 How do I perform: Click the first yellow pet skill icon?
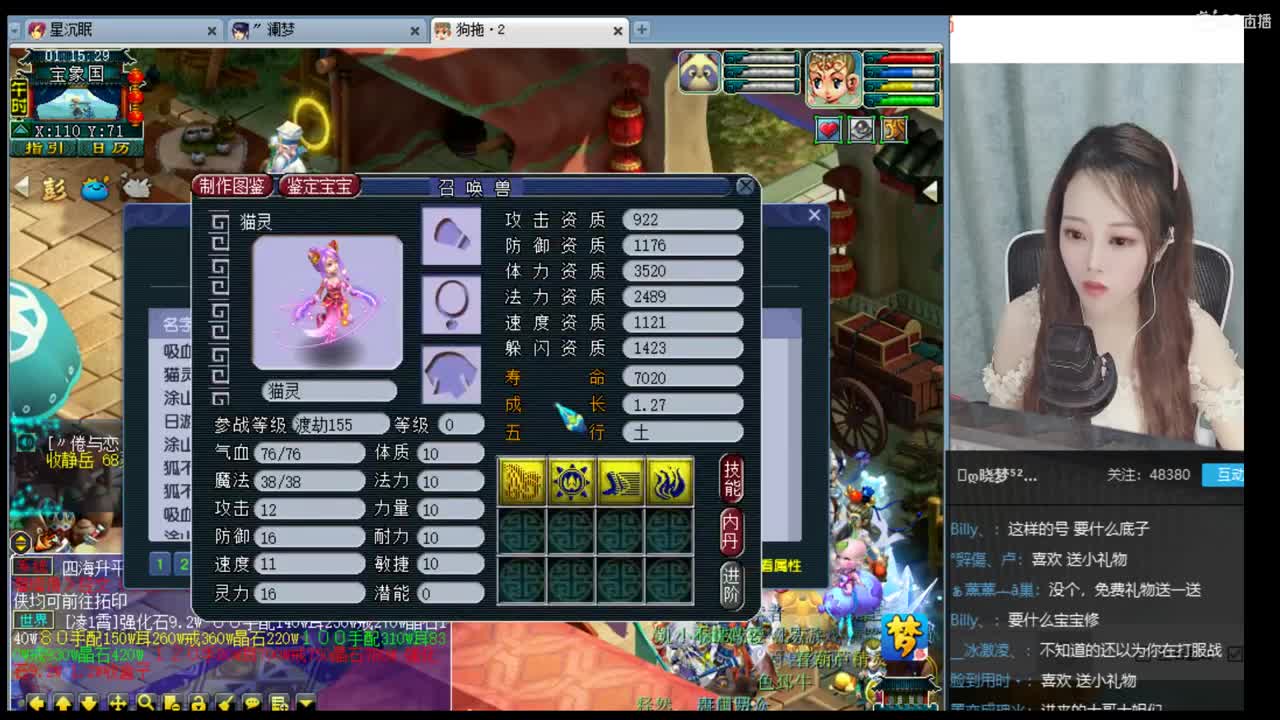[521, 482]
